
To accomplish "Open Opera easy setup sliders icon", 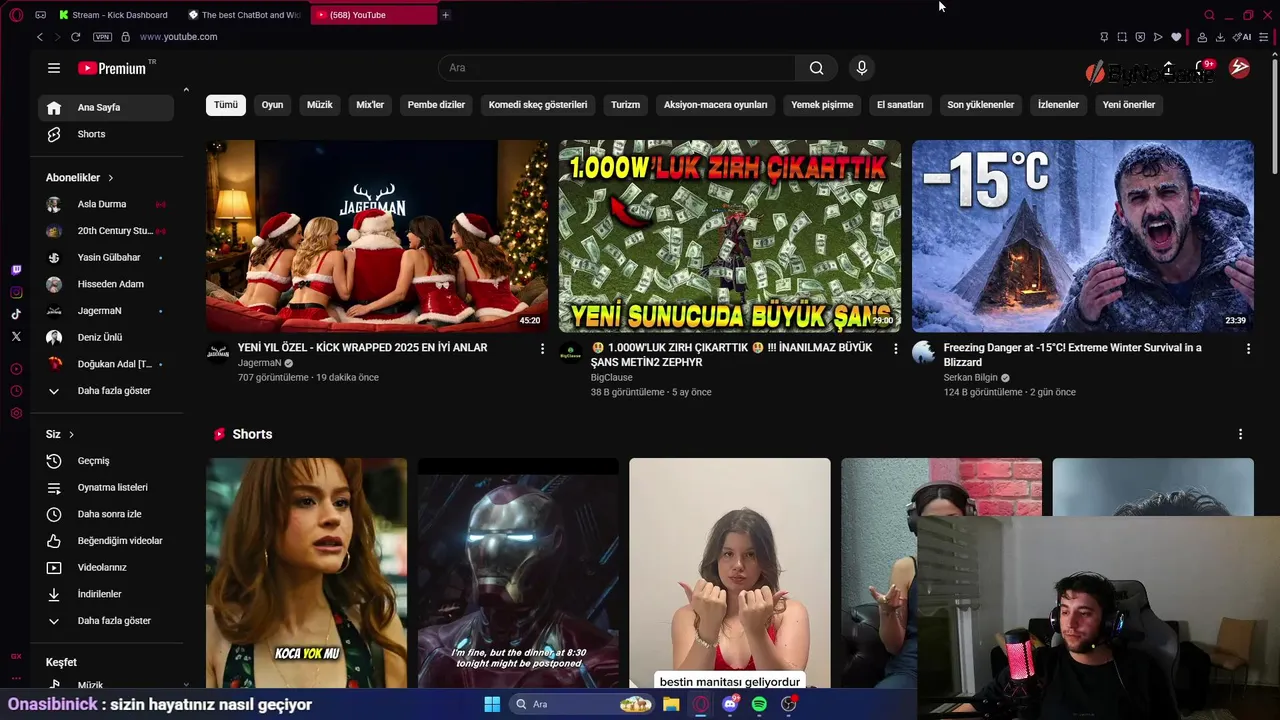I will click(x=1264, y=37).
